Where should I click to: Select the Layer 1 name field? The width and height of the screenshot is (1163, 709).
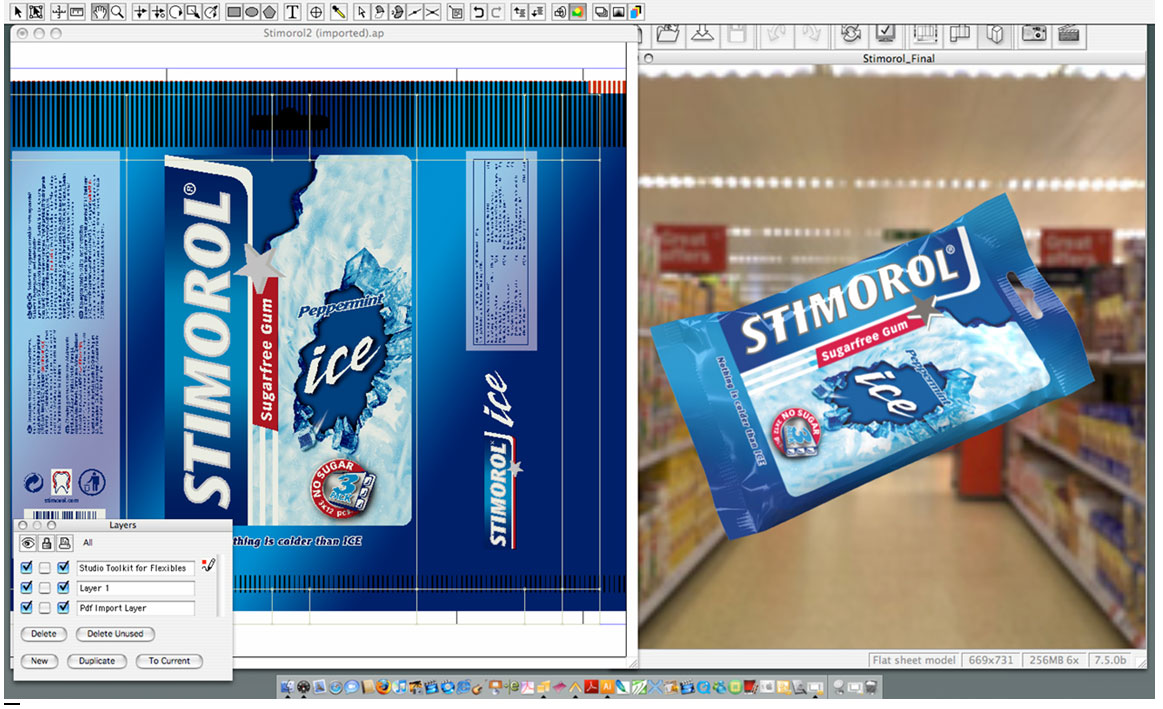[136, 588]
